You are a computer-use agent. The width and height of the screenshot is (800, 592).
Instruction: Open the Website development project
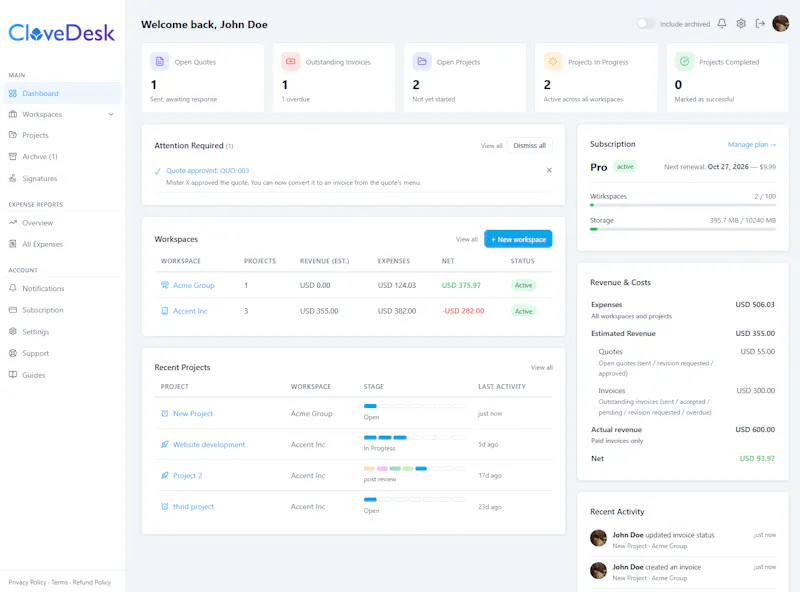click(x=209, y=445)
